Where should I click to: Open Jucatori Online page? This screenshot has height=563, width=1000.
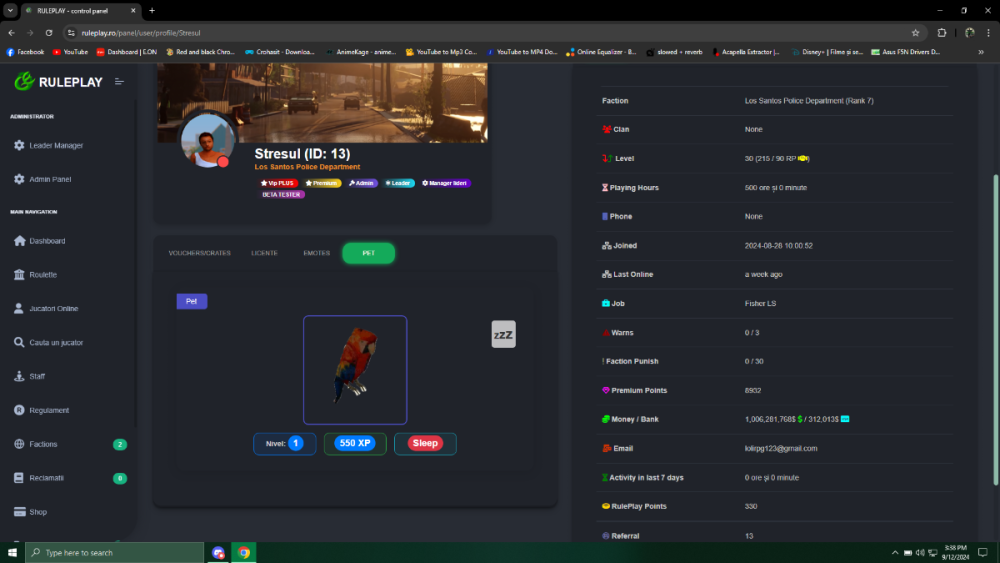pos(54,309)
